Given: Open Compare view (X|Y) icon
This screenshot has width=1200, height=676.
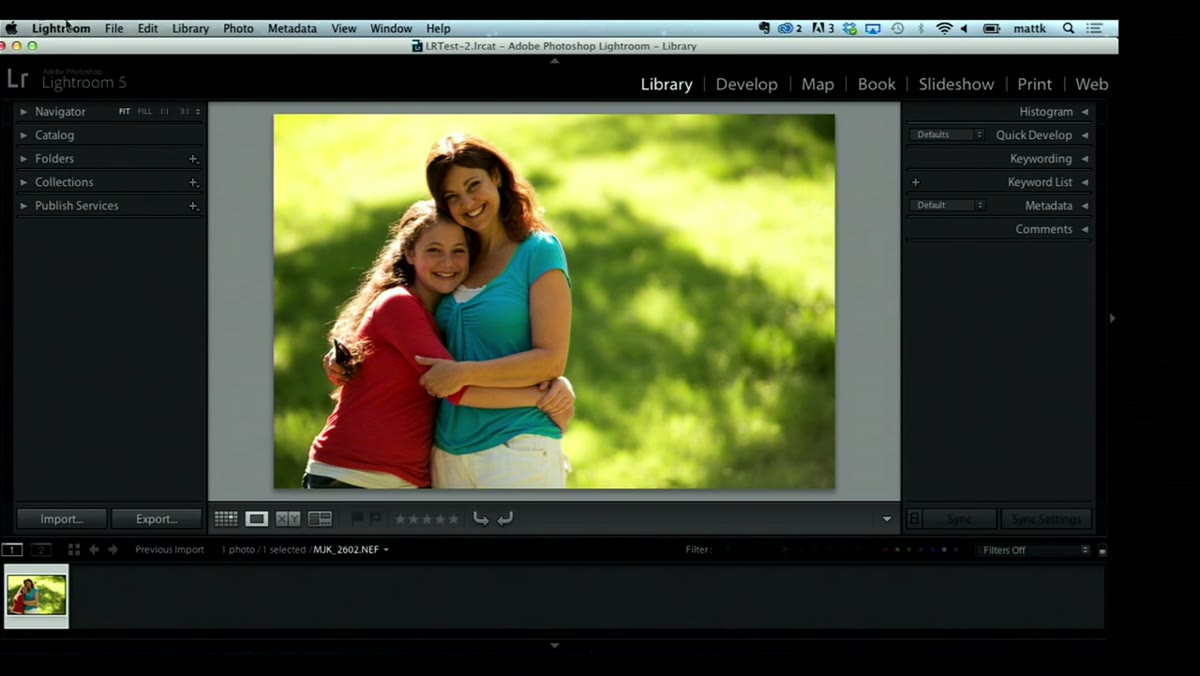Looking at the screenshot, I should click(x=288, y=519).
